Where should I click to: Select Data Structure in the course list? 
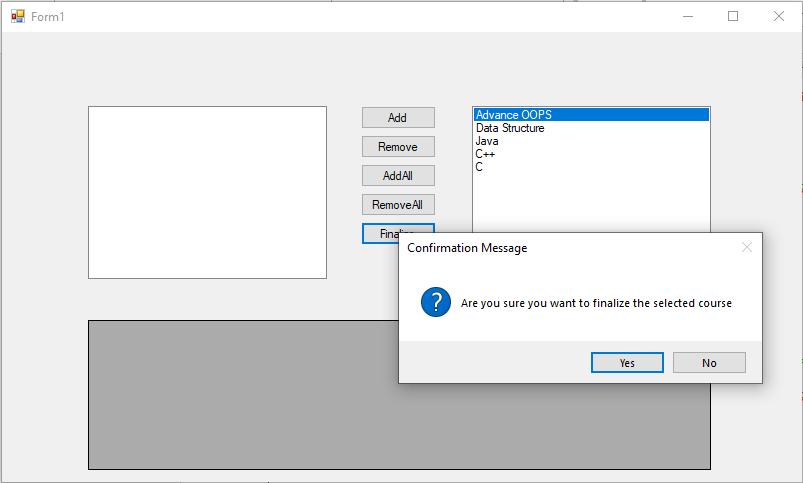coord(510,128)
